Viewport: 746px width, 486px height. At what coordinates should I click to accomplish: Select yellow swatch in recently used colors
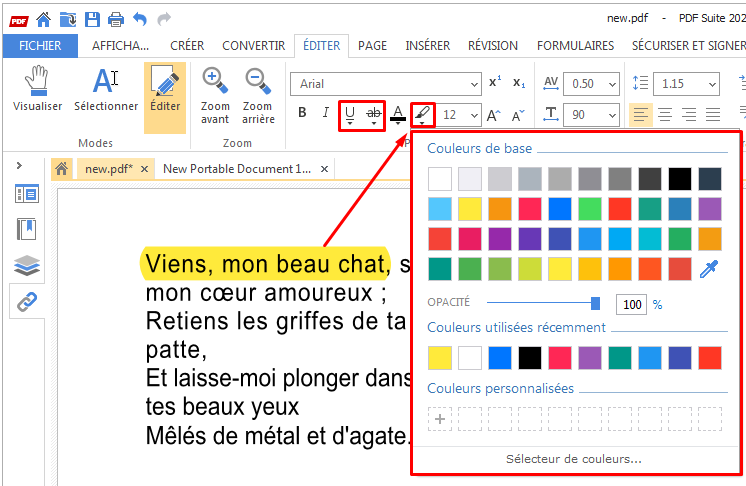pyautogui.click(x=440, y=358)
